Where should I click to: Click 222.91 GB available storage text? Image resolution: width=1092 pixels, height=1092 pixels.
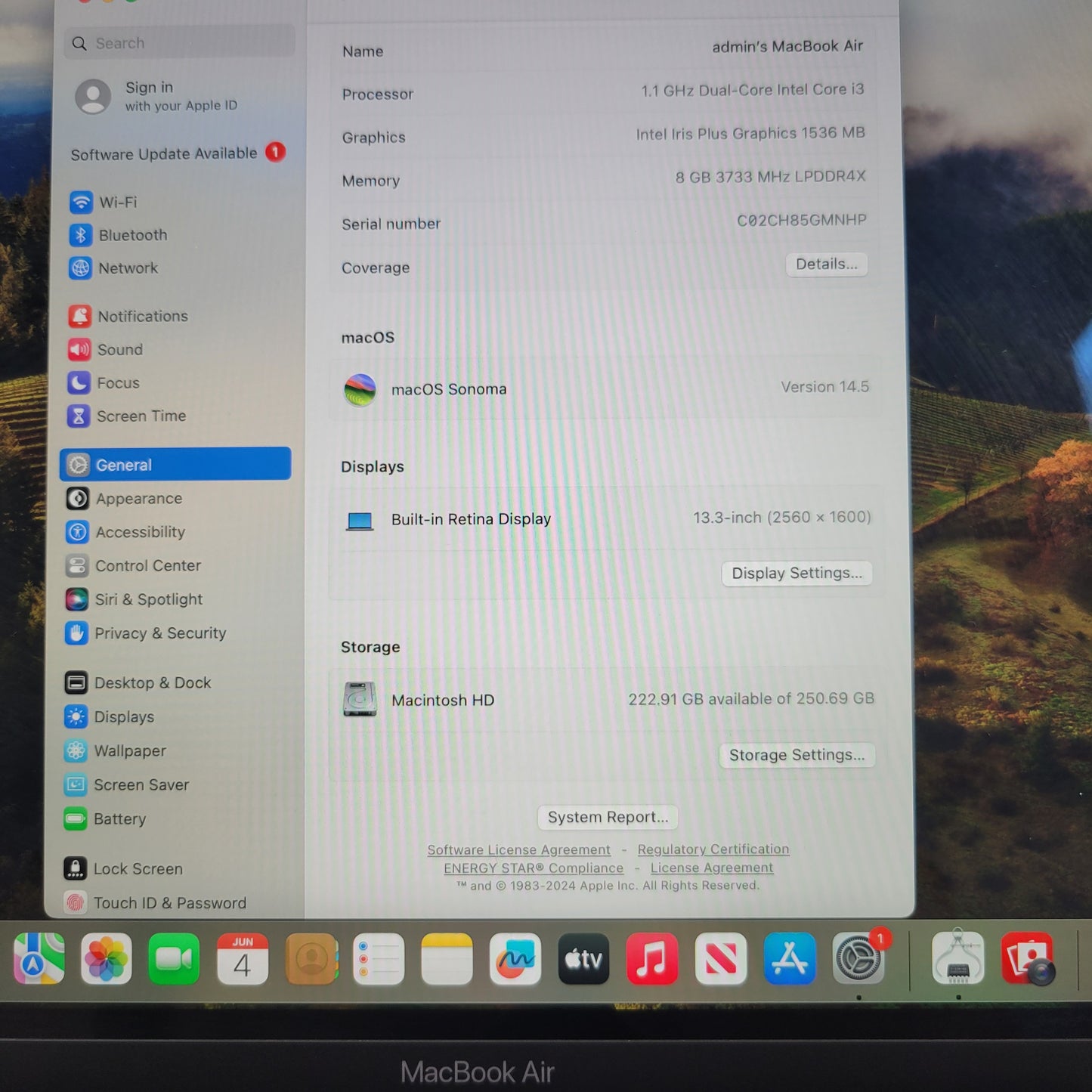tap(751, 699)
